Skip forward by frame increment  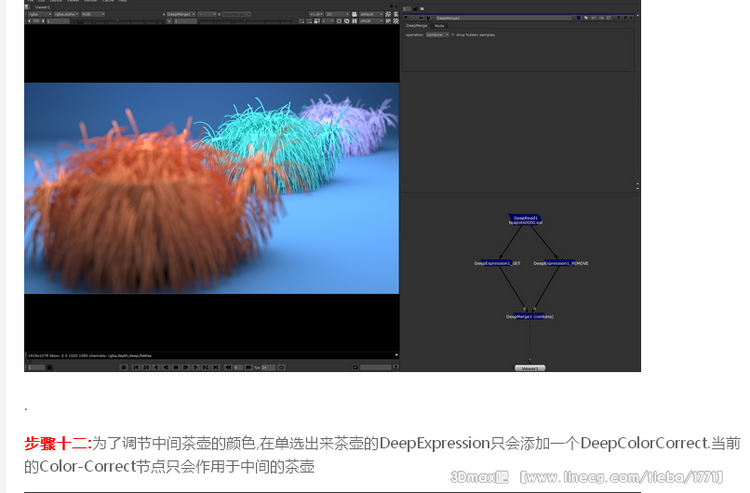[249, 367]
